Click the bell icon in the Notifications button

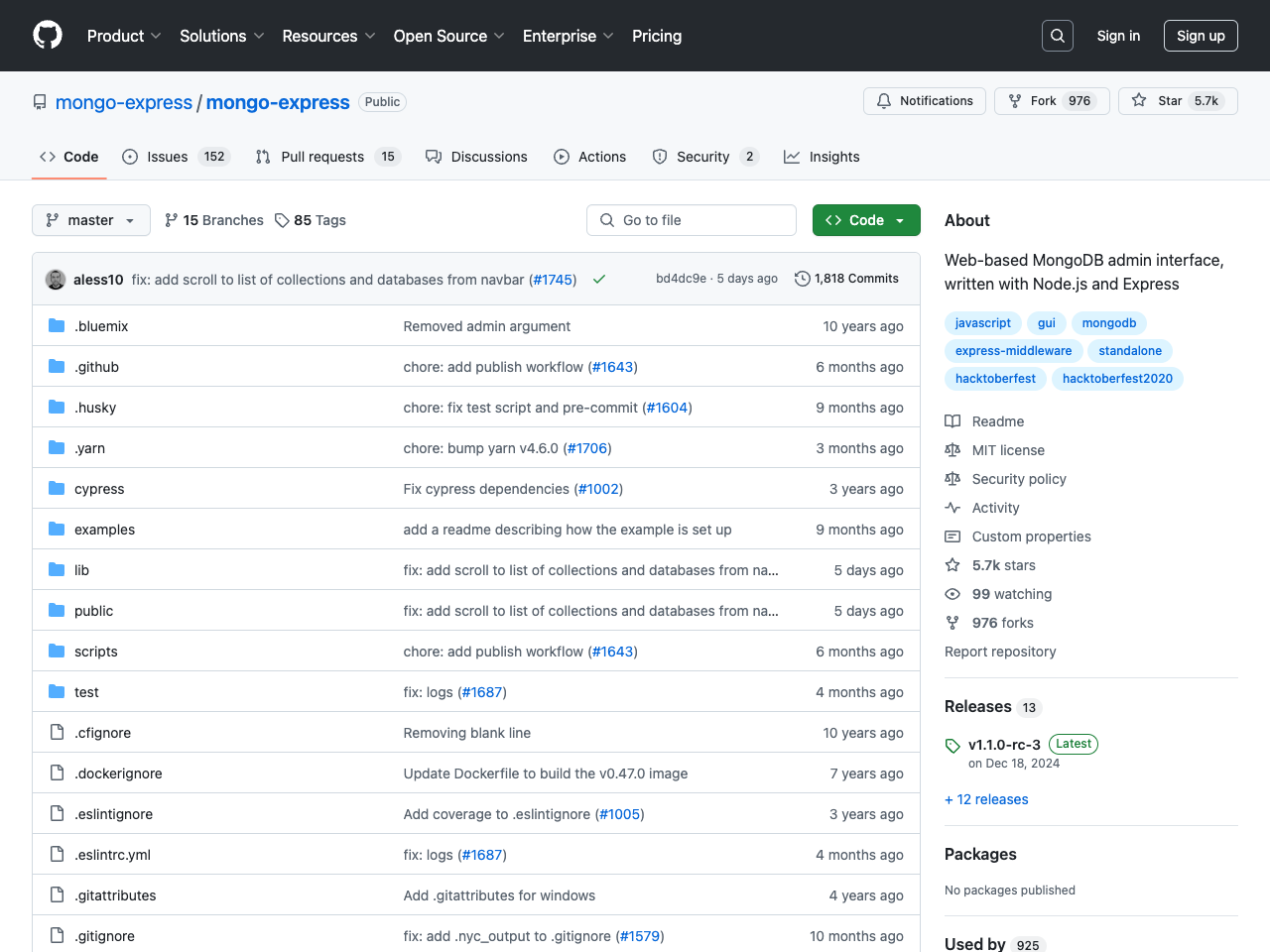(x=884, y=101)
